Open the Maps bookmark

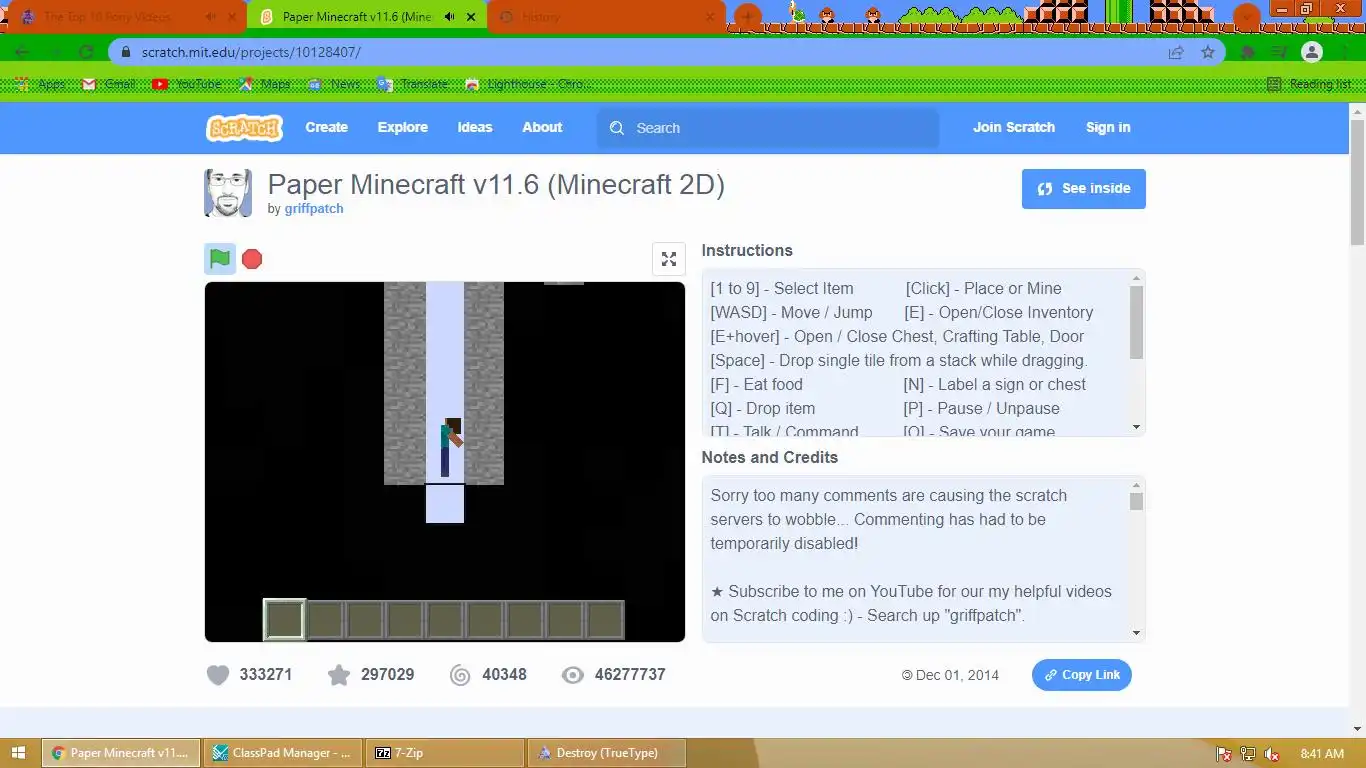point(265,84)
